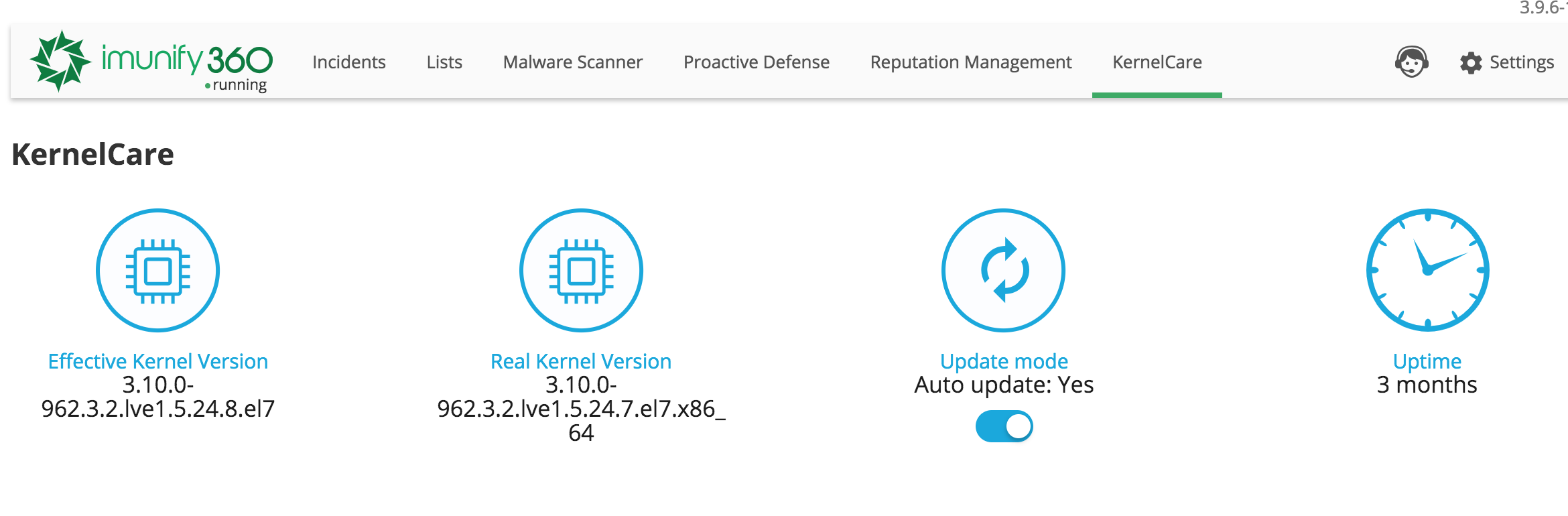Select the KernelCare tab in navigation
Screen dimensions: 1568x516
pos(1157,62)
